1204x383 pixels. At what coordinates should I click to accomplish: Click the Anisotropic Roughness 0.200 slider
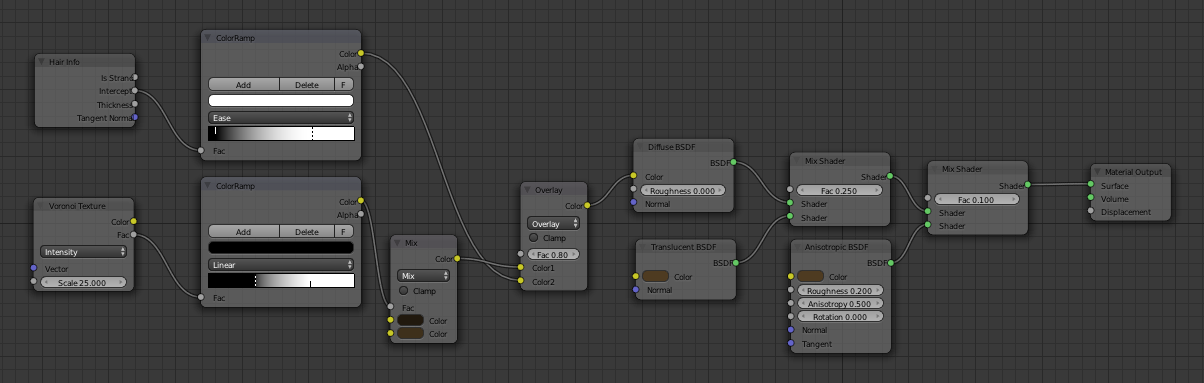pyautogui.click(x=839, y=290)
